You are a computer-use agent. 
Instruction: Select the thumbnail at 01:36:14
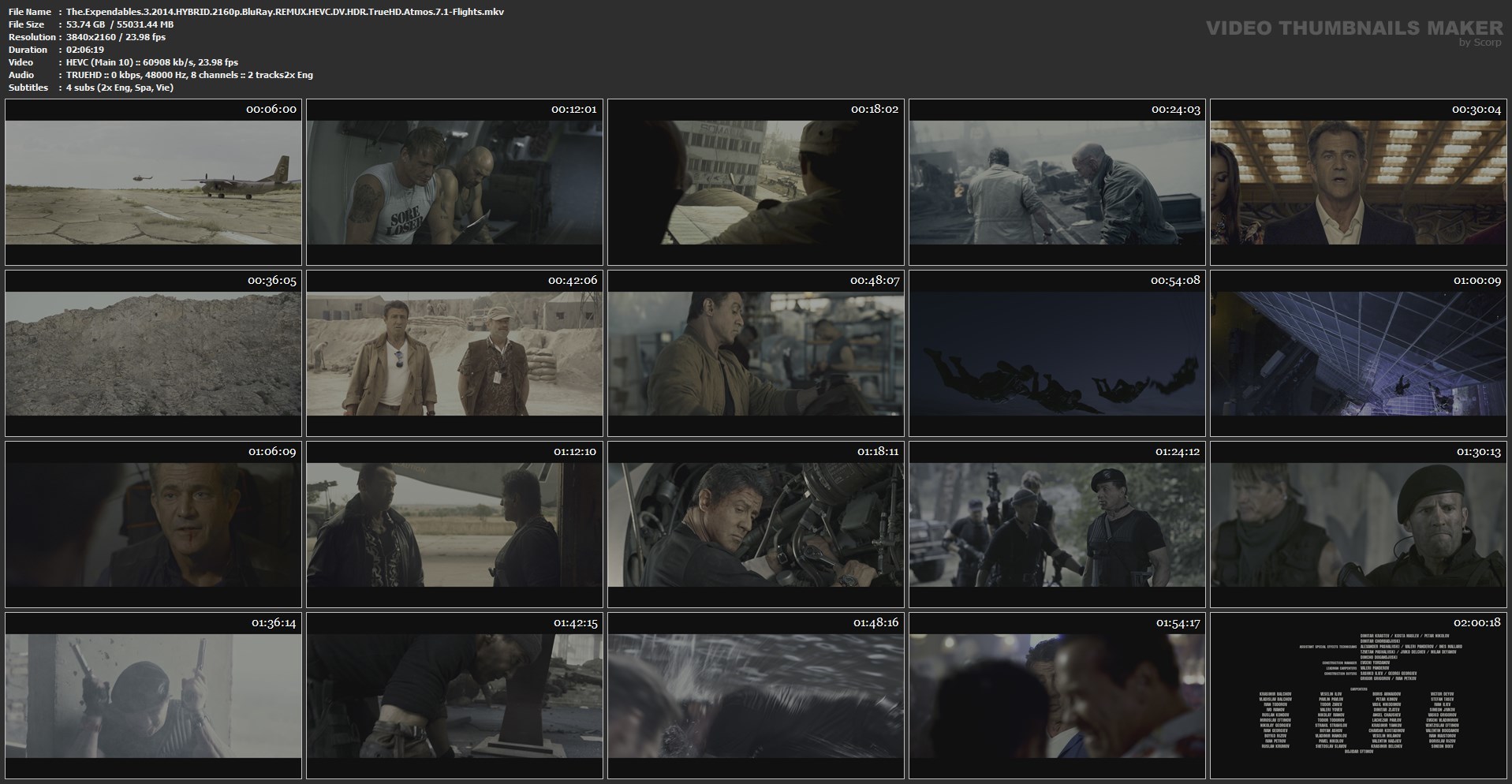[153, 696]
